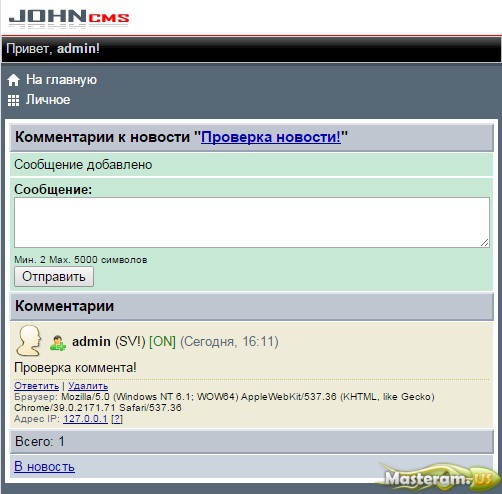This screenshot has width=502, height=494.
Task: Click the grid icon beside Личное
Action: (x=13, y=100)
